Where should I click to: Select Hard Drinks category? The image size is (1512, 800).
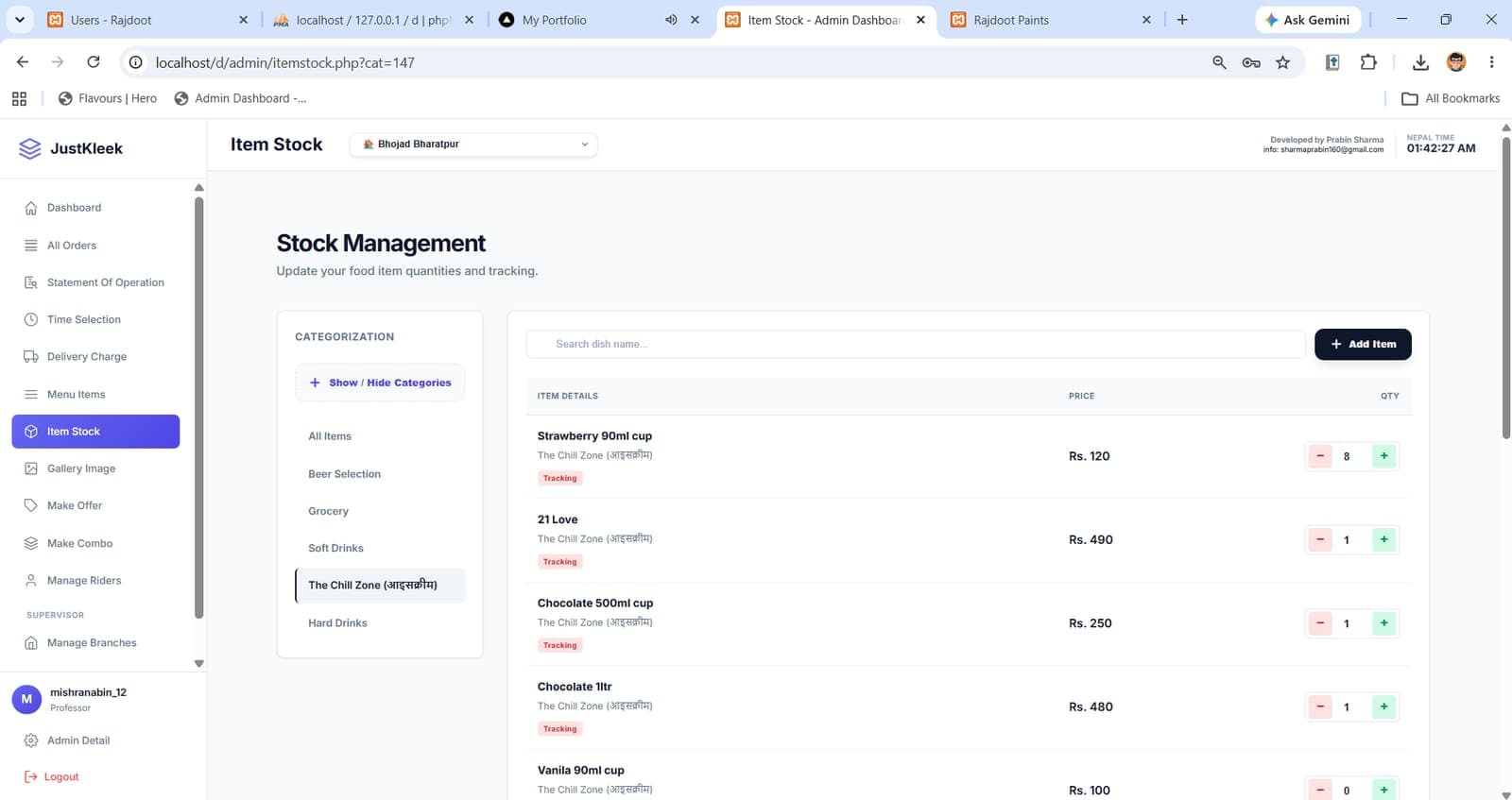tap(380, 623)
